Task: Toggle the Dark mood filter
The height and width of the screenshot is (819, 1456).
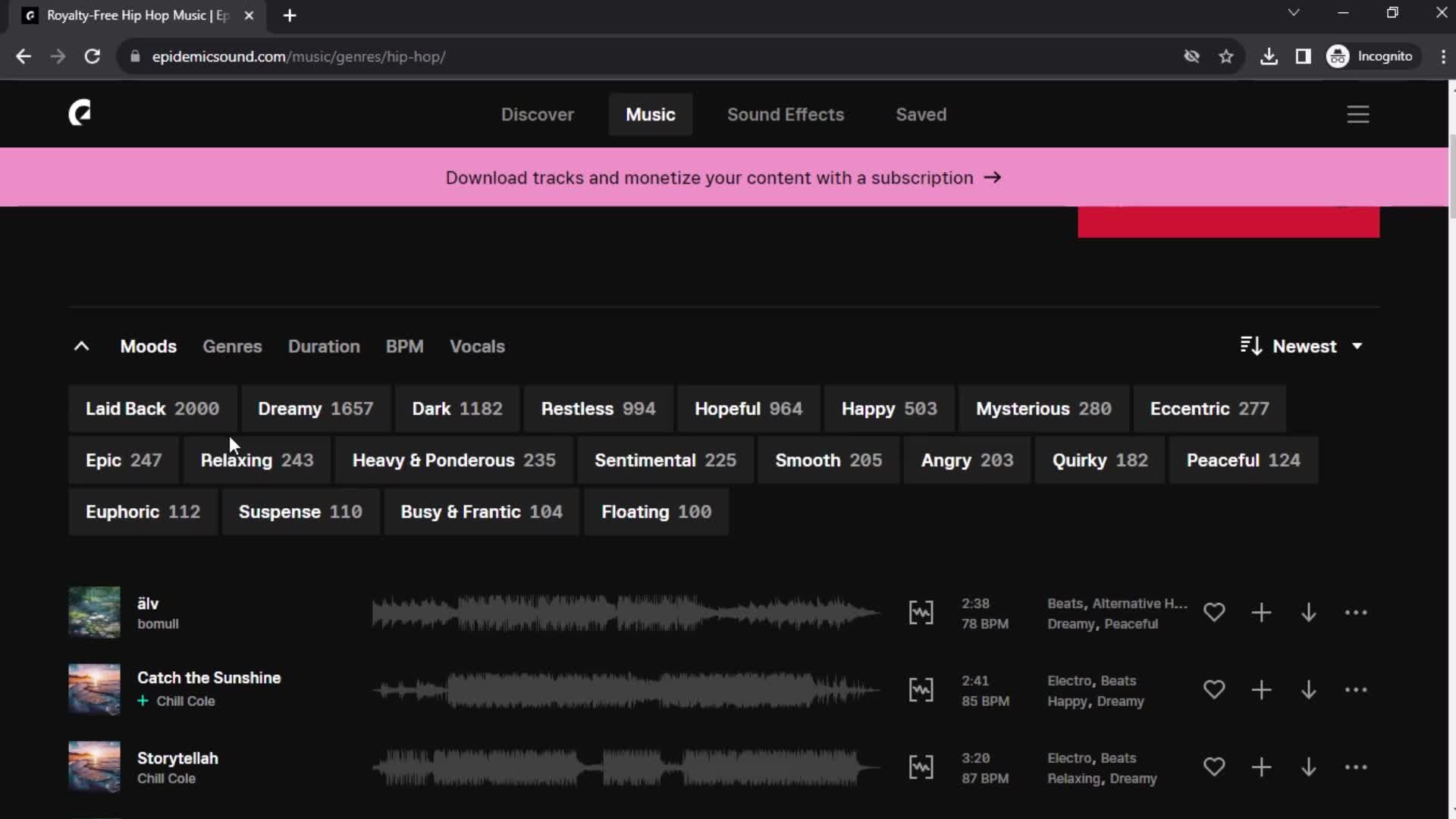Action: (x=457, y=409)
